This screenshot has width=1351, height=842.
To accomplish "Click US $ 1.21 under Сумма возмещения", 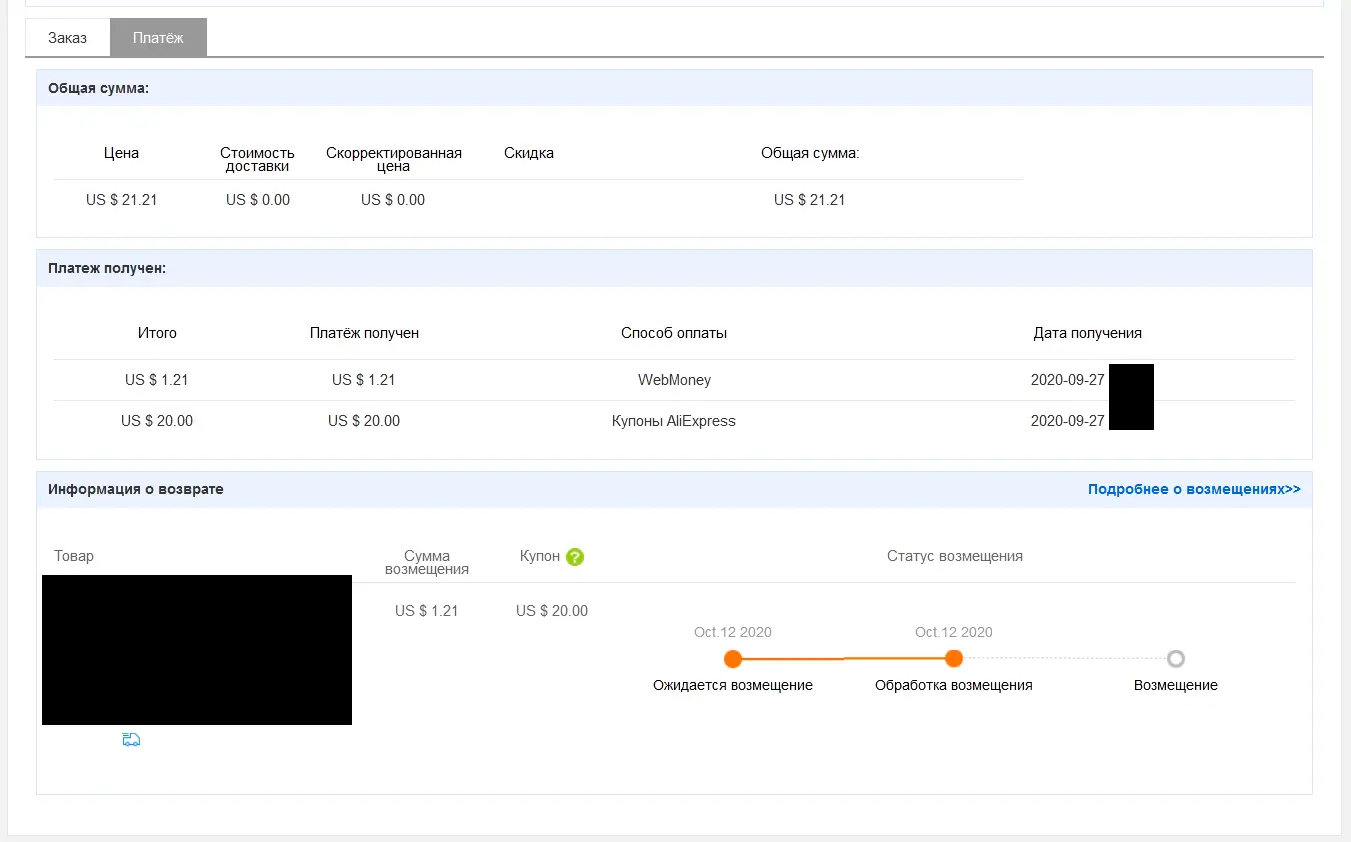I will 427,610.
